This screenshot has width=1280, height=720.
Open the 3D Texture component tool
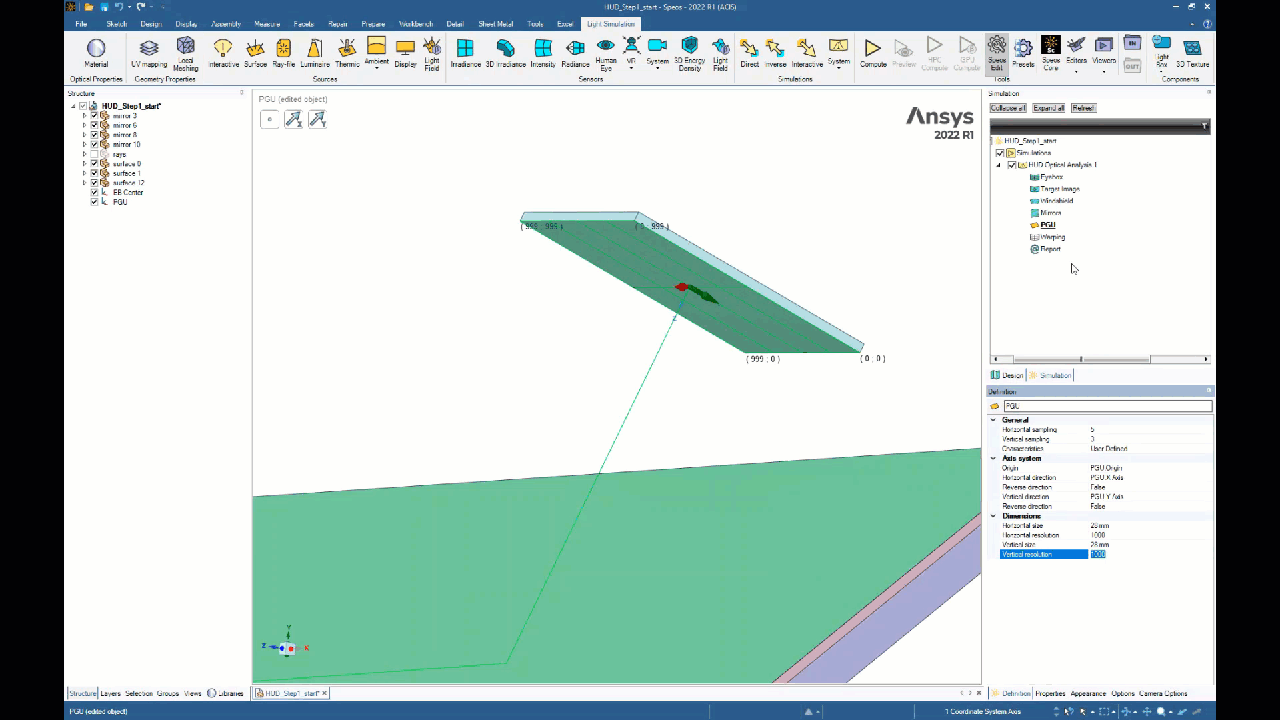pyautogui.click(x=1192, y=54)
